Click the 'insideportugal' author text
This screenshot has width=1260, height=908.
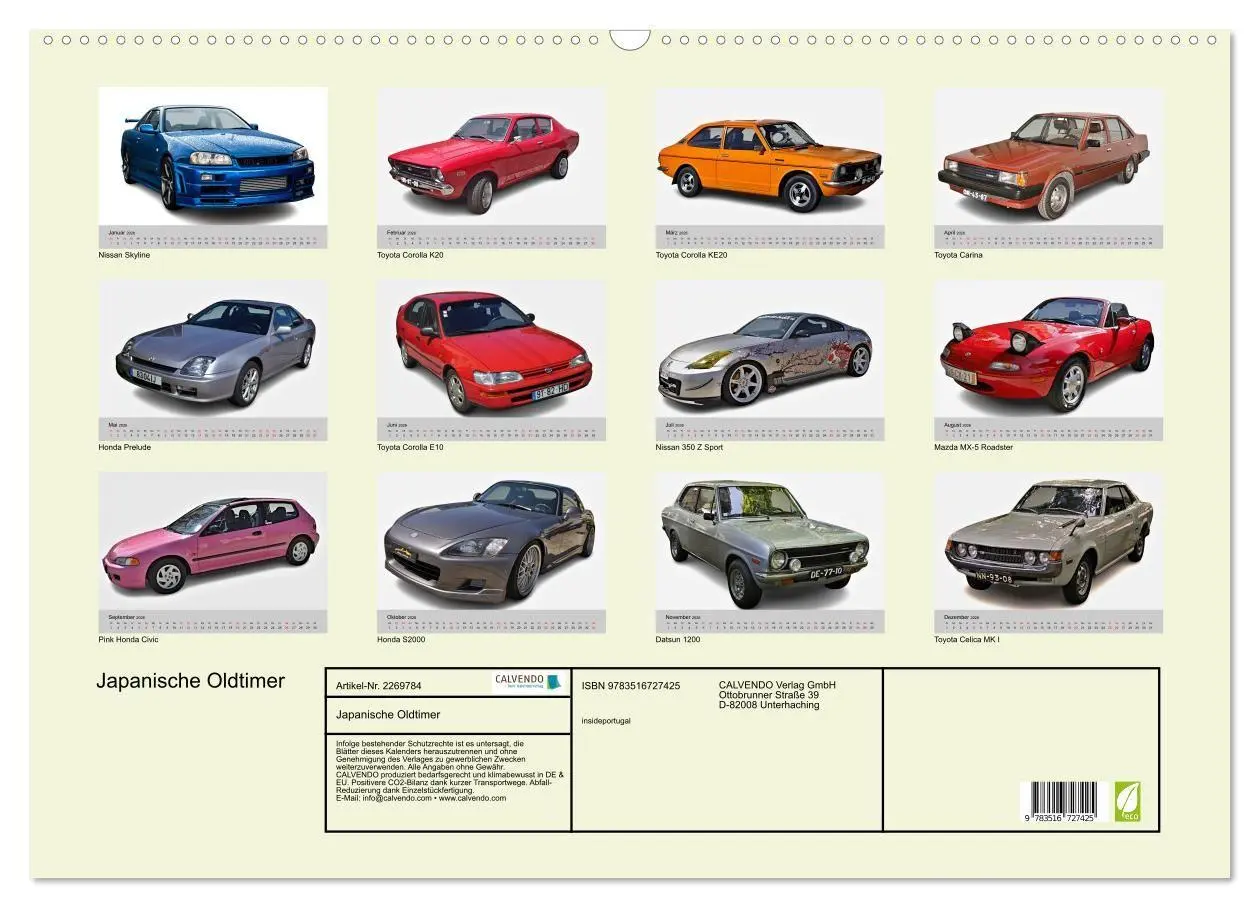pos(606,720)
